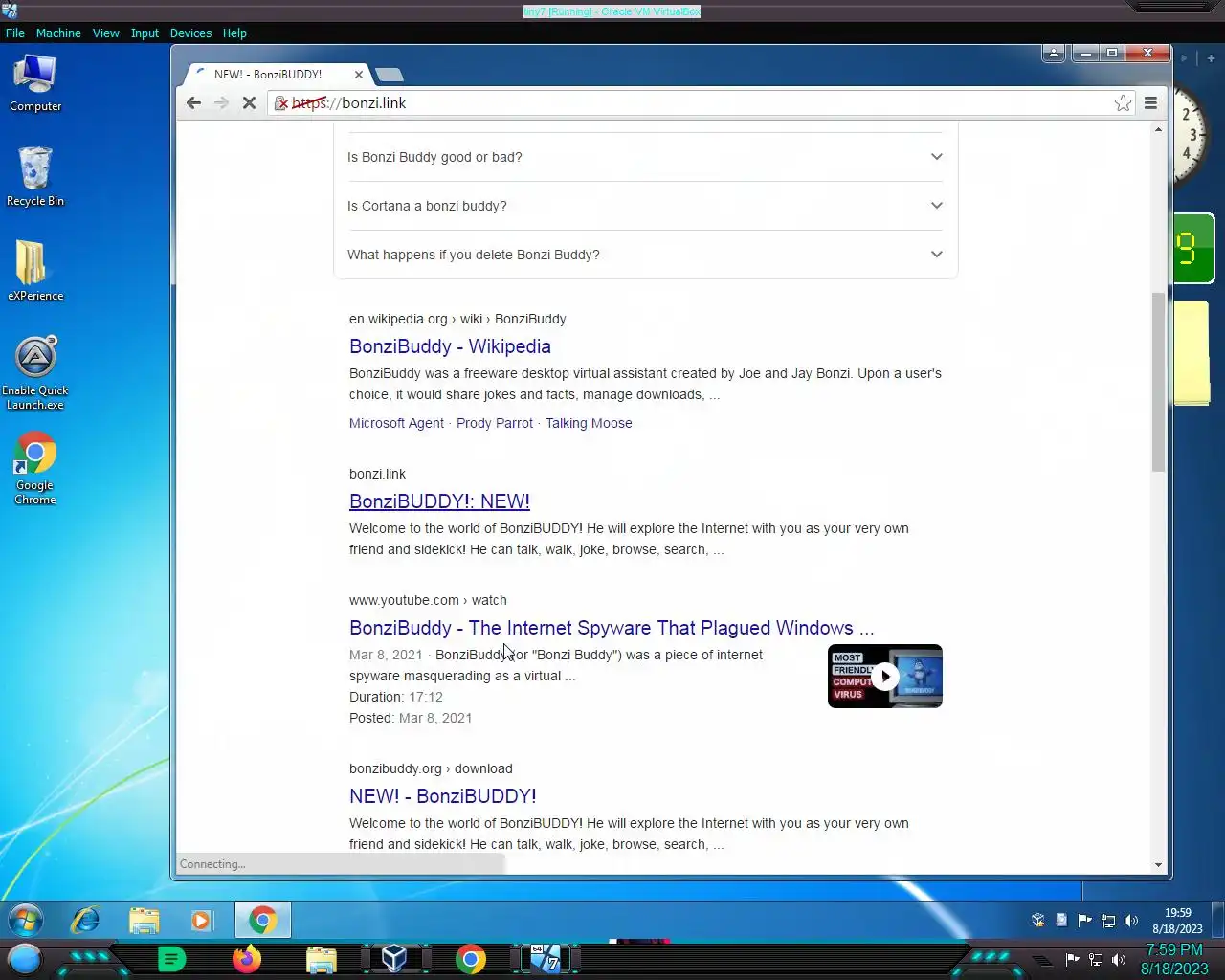
Task: Expand 'Is Bonzi Buddy good or bad?' question
Action: (645, 157)
